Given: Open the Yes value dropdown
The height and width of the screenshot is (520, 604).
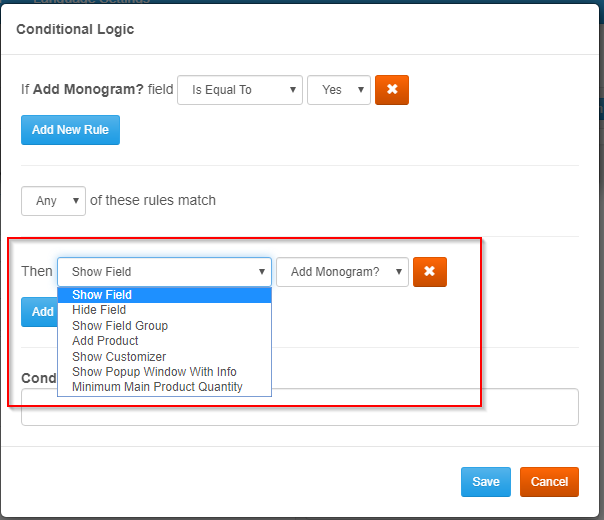Looking at the screenshot, I should (x=339, y=90).
